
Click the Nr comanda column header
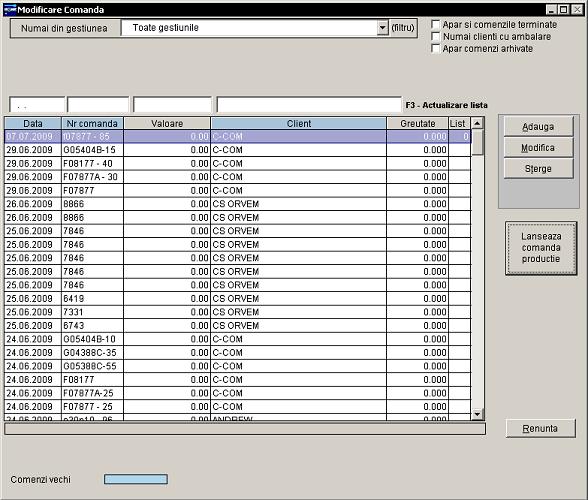pyautogui.click(x=92, y=123)
